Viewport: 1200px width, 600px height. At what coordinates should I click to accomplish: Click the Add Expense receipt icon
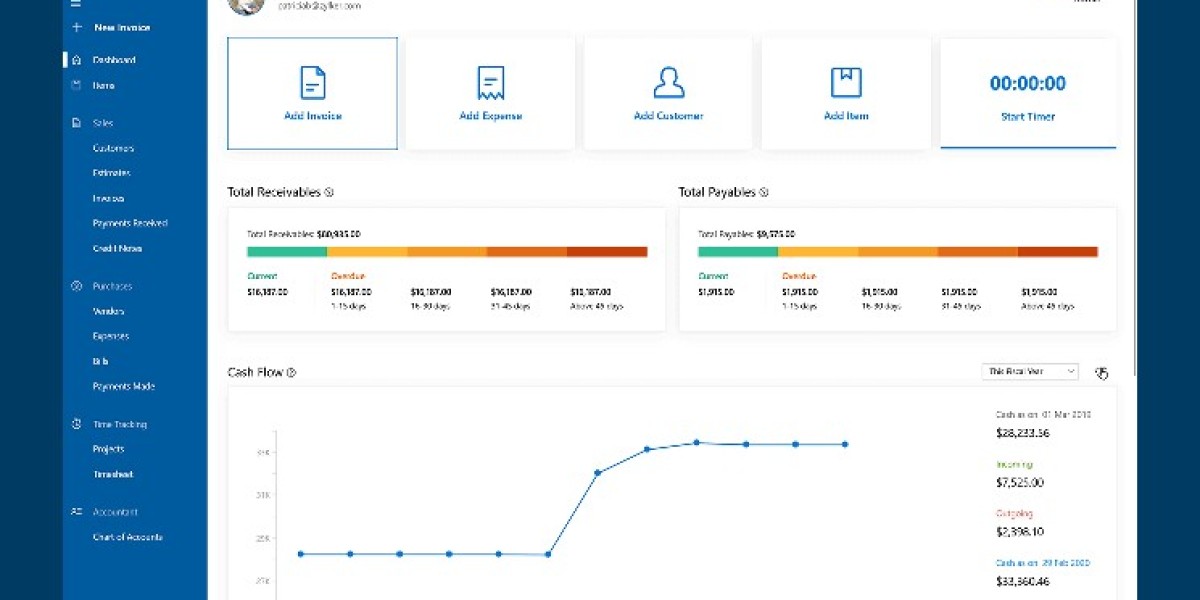[490, 83]
